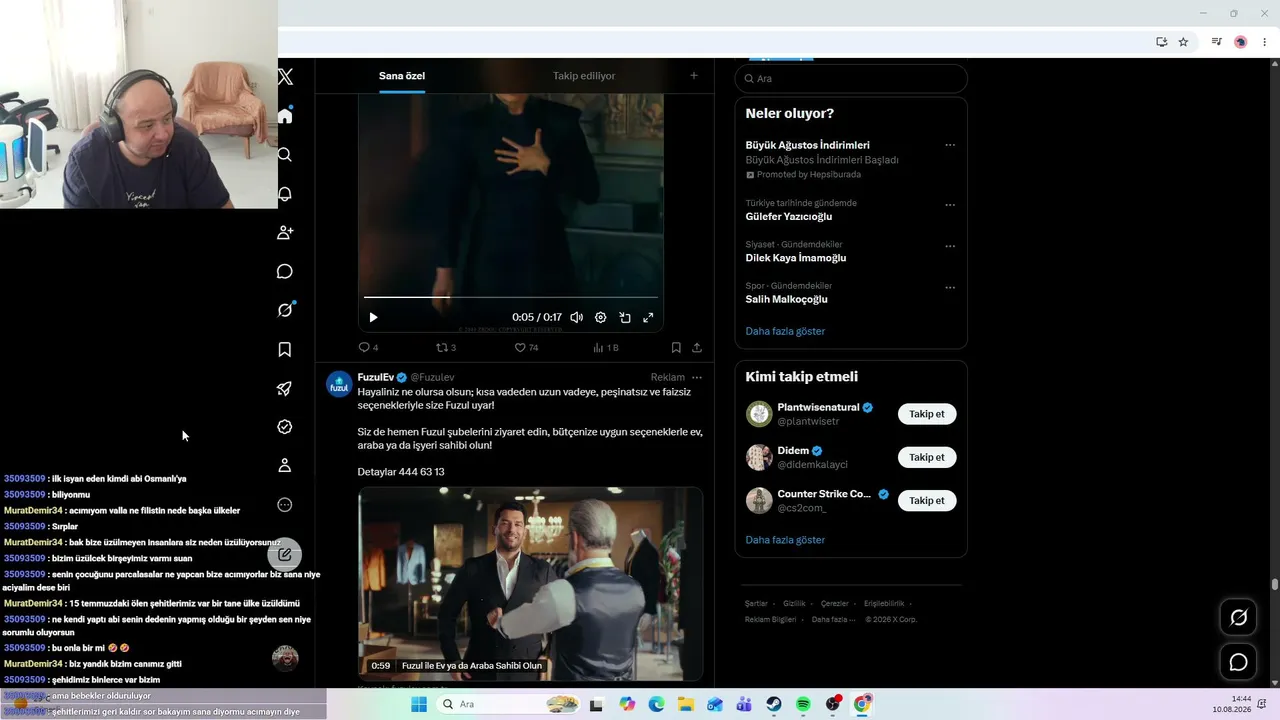Reply to the video post with 4 comments
Image resolution: width=1280 pixels, height=720 pixels.
tap(368, 348)
